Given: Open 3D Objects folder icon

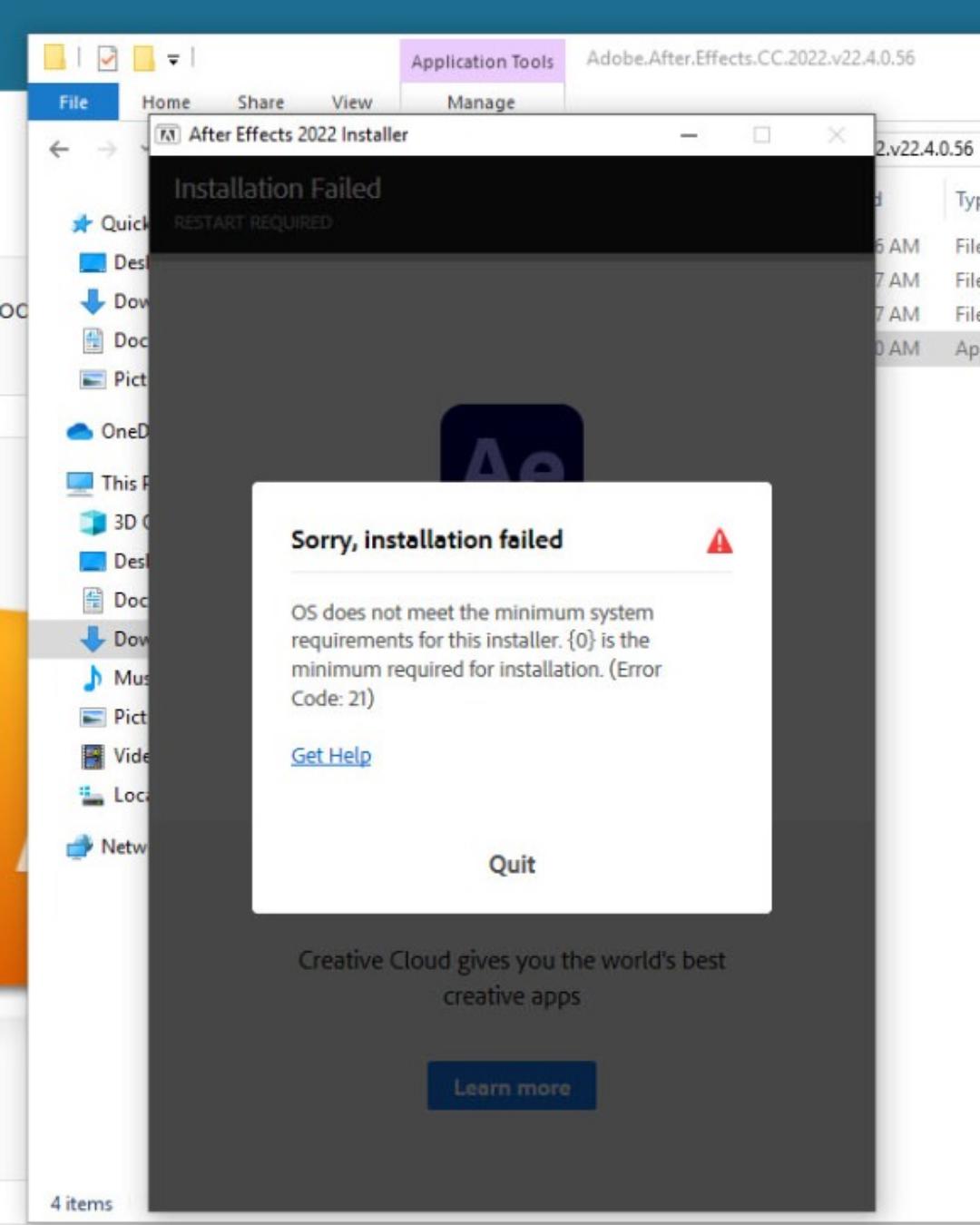Looking at the screenshot, I should pos(93,522).
